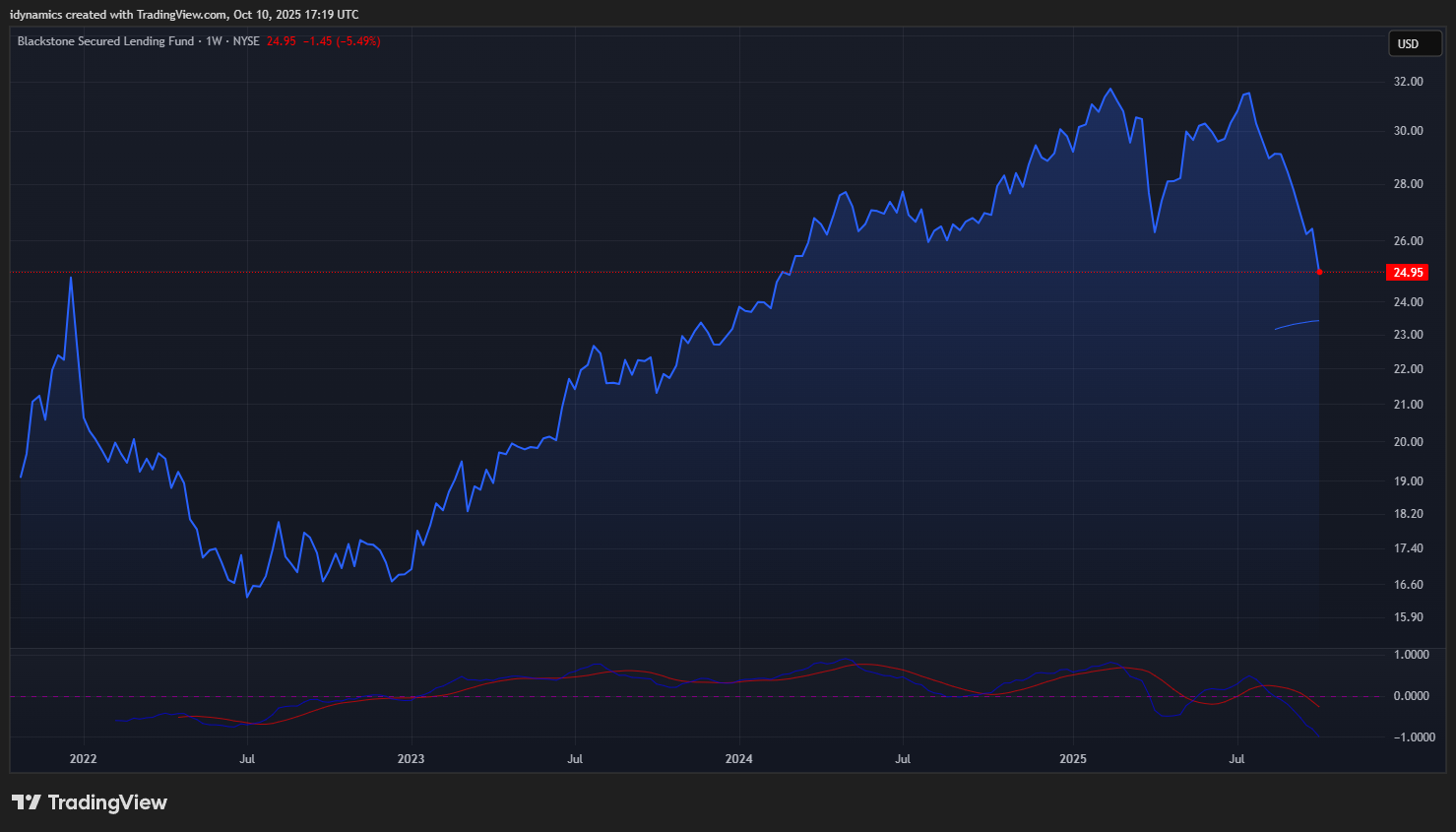Click the 2023 label on time axis
Viewport: 1456px width, 832px height.
click(x=411, y=758)
